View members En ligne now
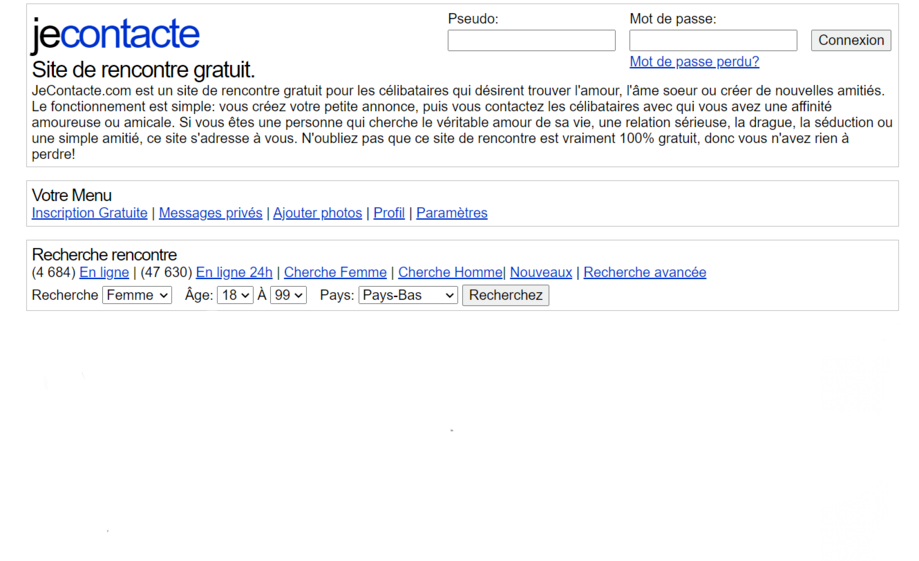Image resolution: width=919 pixels, height=561 pixels. 104,272
